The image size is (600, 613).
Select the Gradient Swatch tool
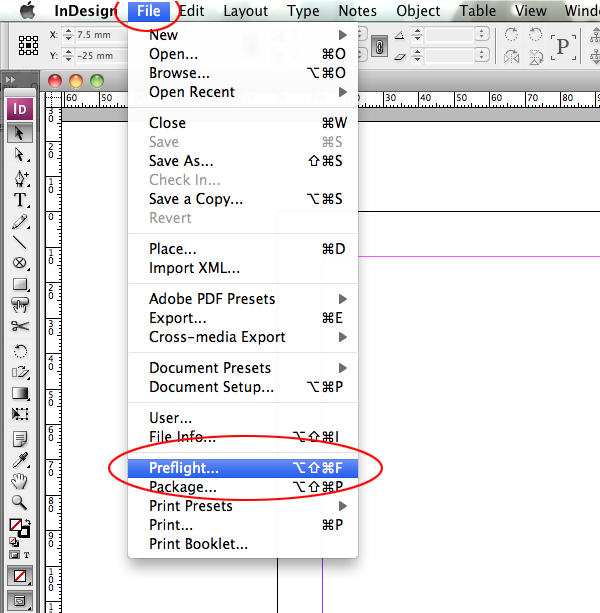[20, 393]
